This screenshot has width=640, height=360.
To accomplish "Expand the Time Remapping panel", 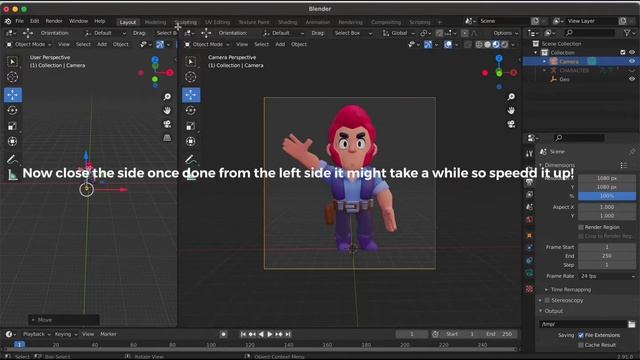I will click(571, 290).
